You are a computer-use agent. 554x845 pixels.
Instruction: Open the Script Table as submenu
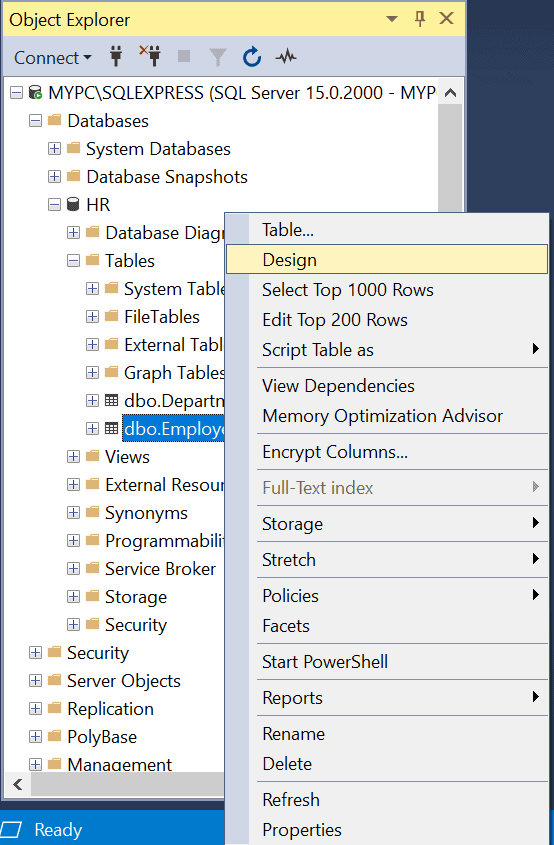point(386,350)
